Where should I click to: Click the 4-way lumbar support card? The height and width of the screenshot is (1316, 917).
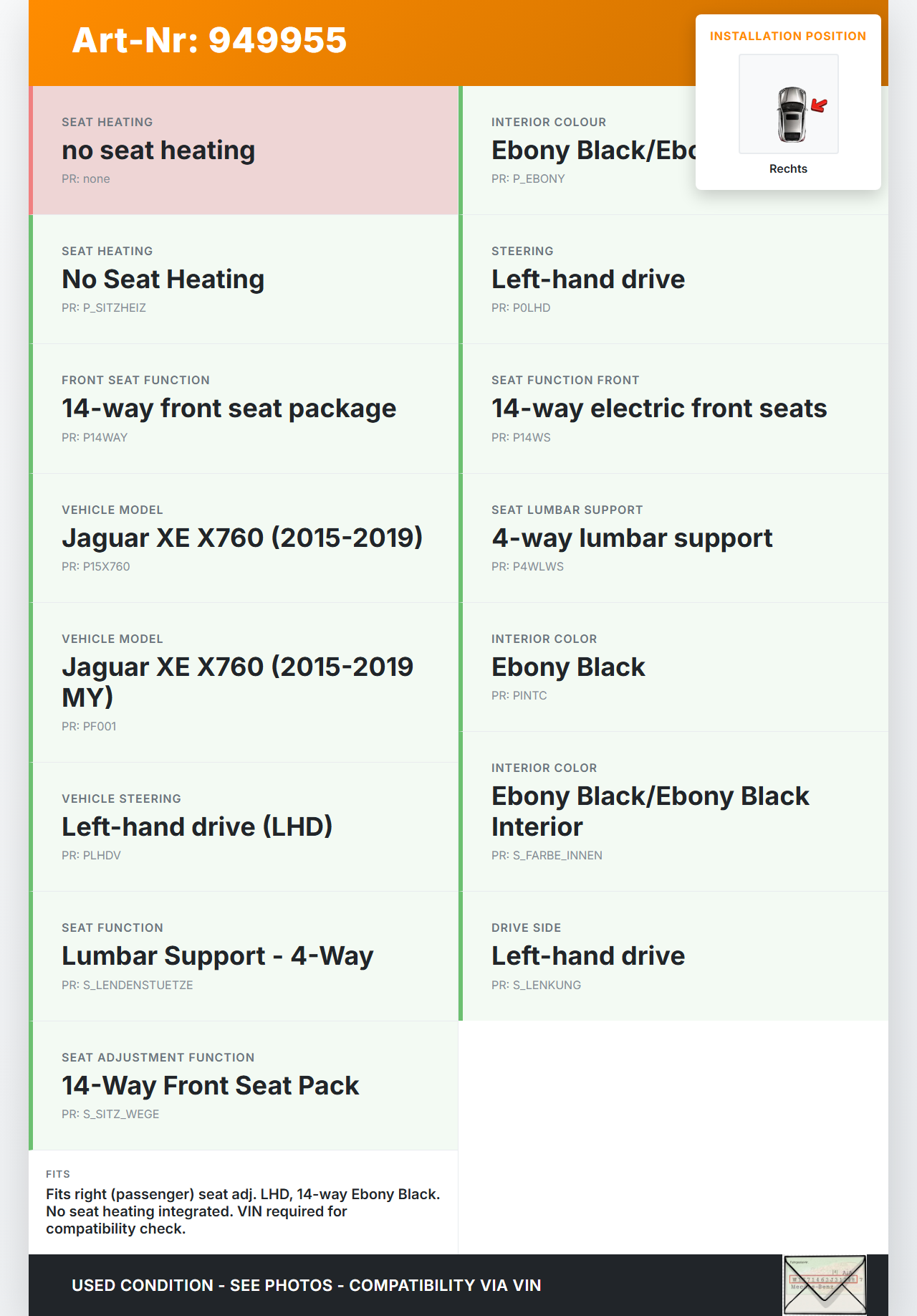[673, 538]
